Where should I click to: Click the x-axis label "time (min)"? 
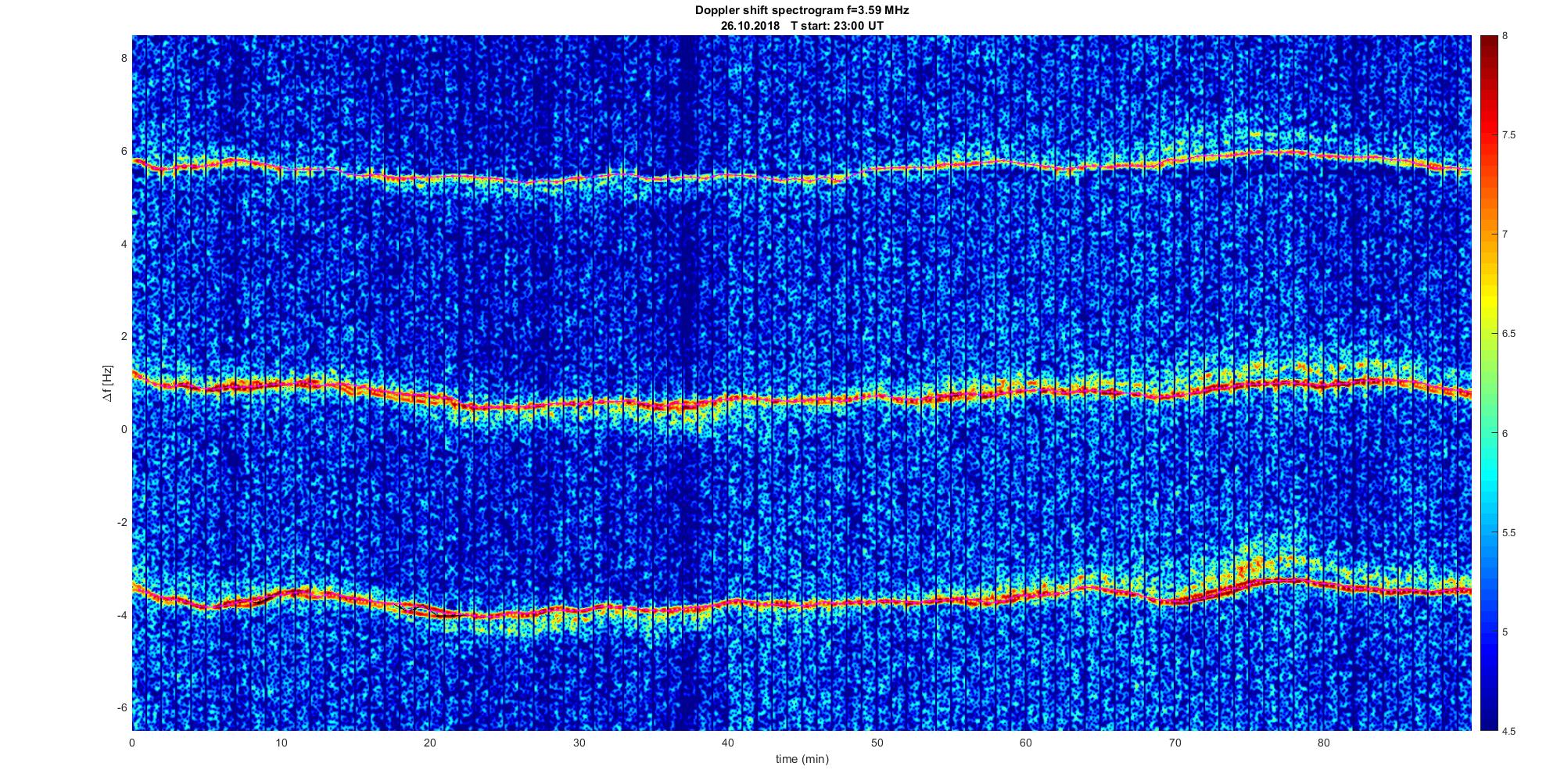(x=802, y=759)
